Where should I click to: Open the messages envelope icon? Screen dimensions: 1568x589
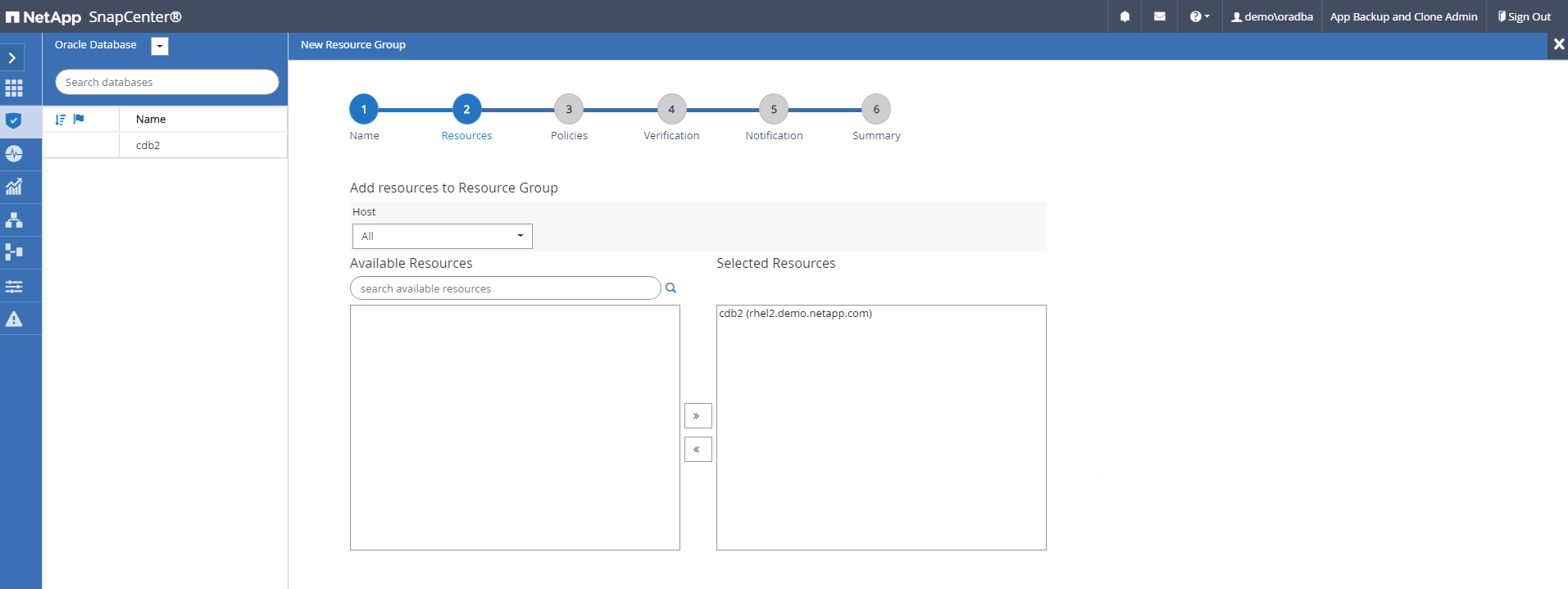point(1159,16)
